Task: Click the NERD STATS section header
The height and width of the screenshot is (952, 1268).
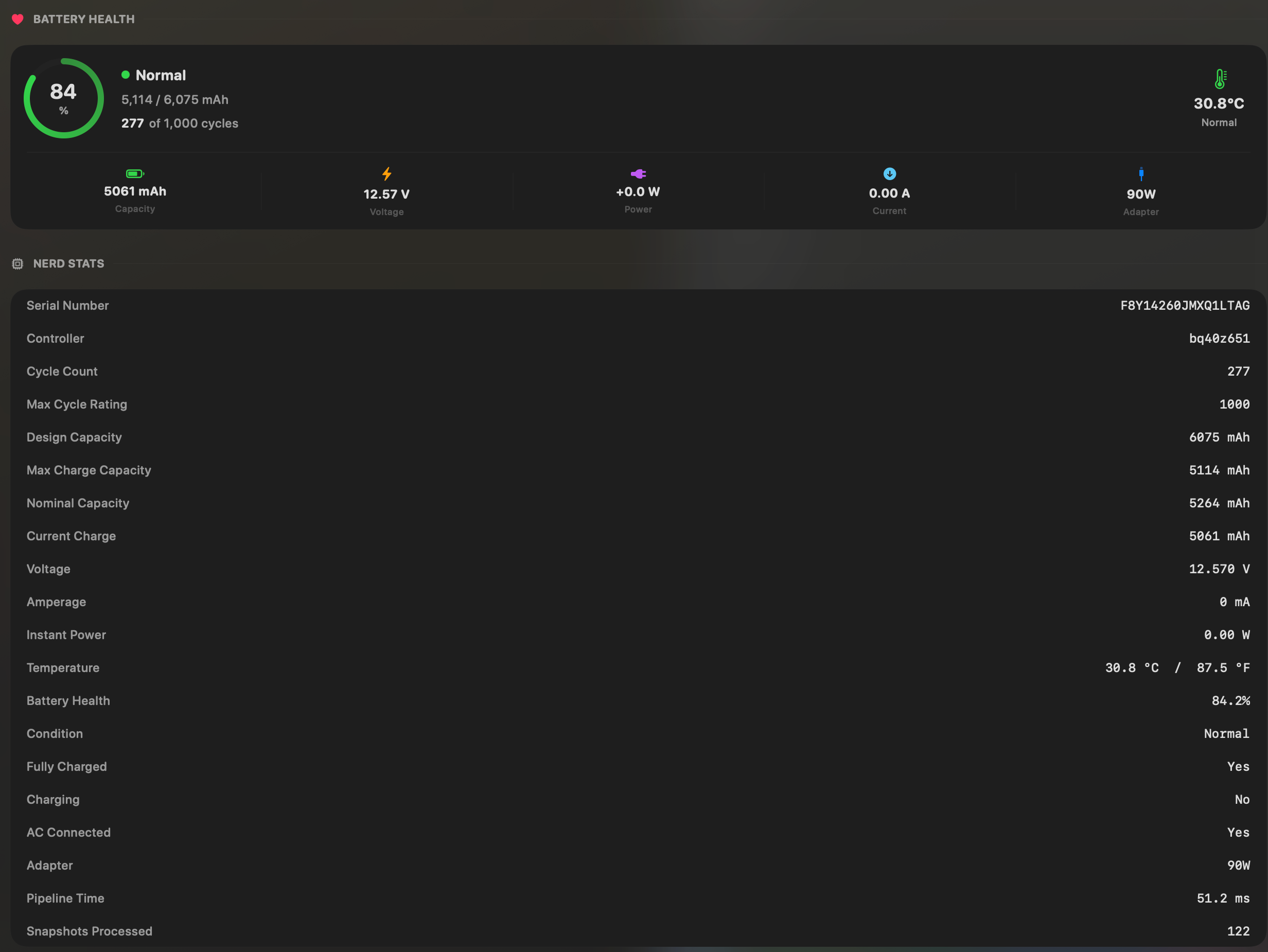Action: point(69,263)
